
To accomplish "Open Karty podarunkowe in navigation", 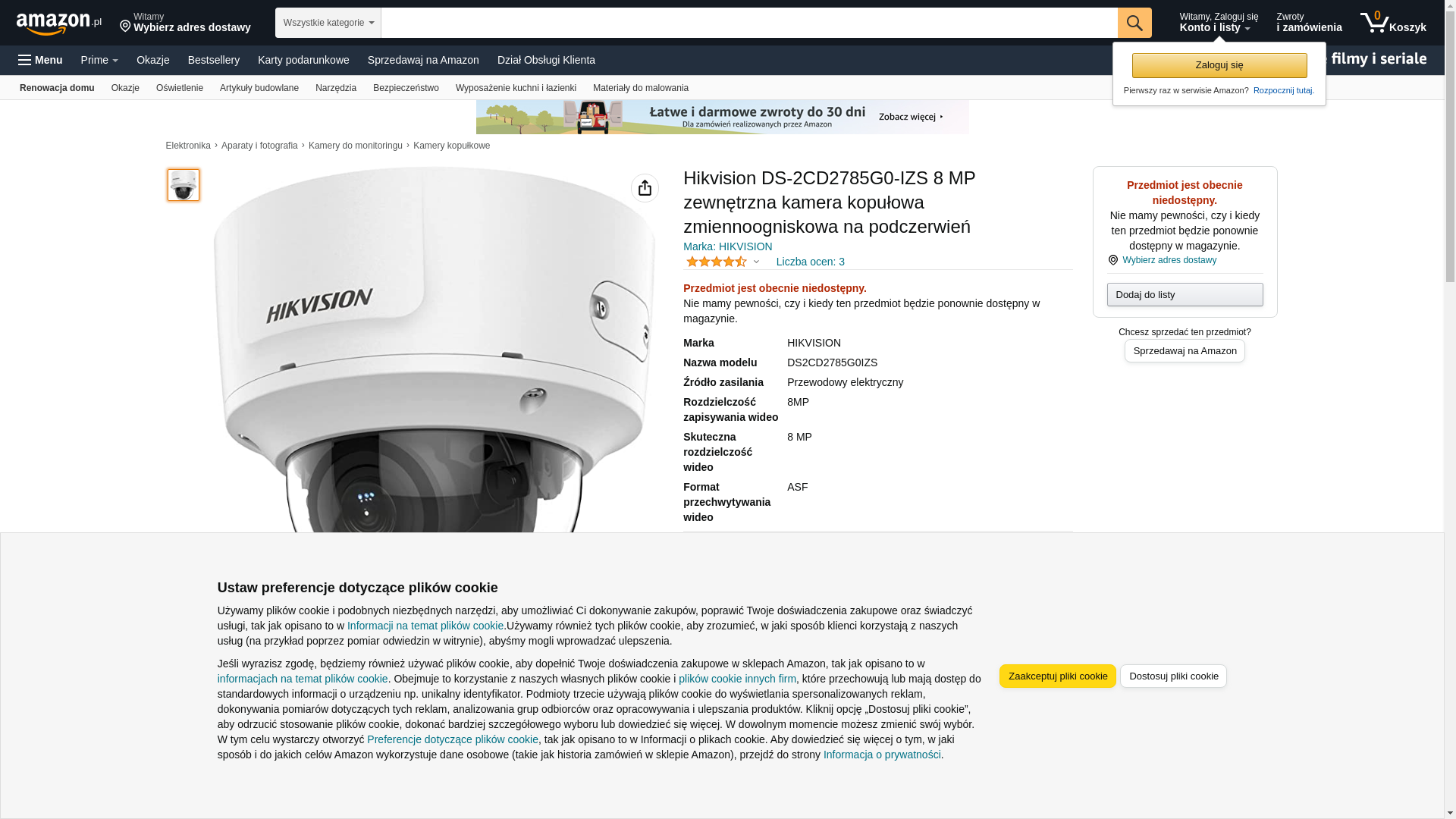I will [x=303, y=60].
